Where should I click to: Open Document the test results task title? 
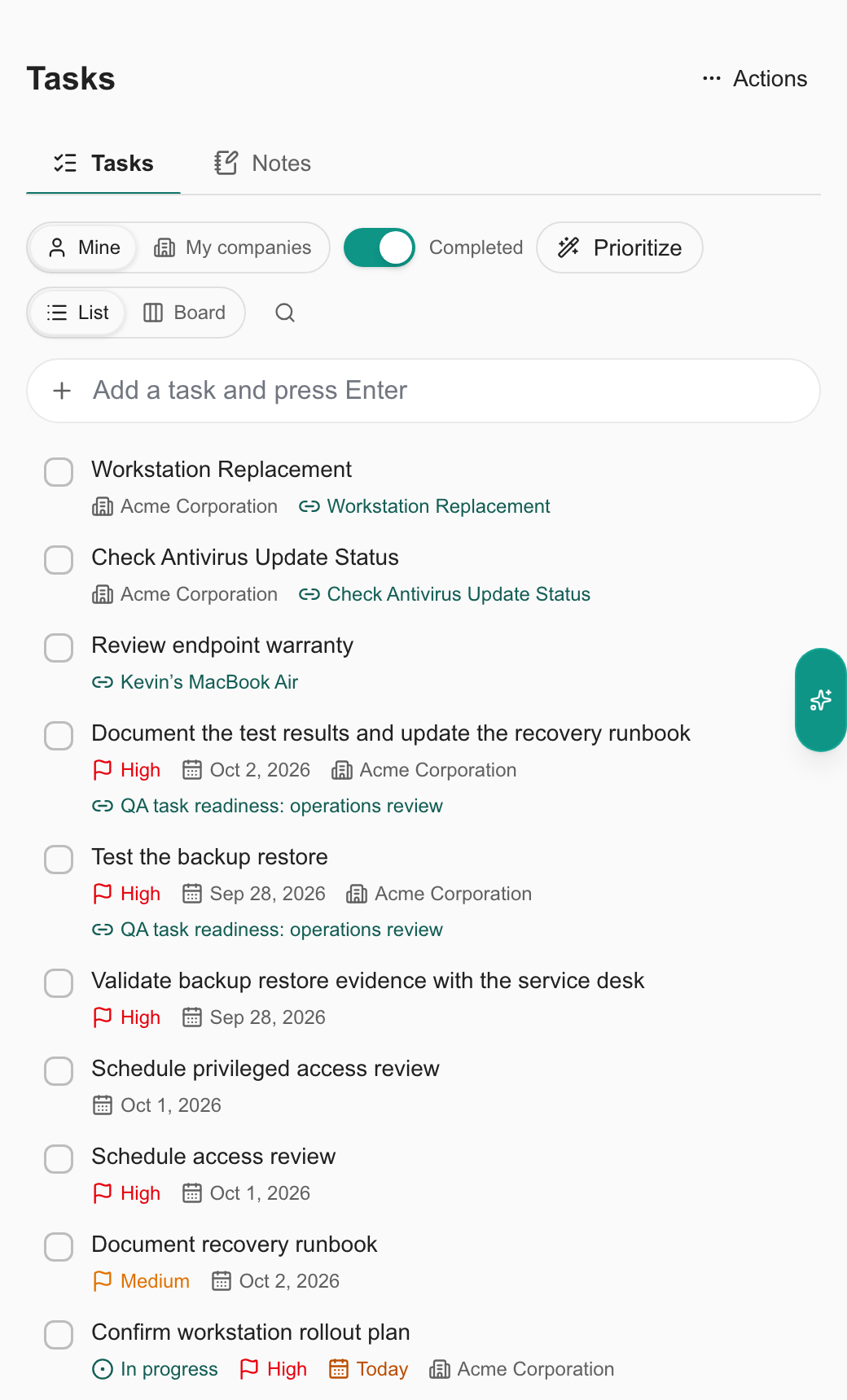point(391,733)
